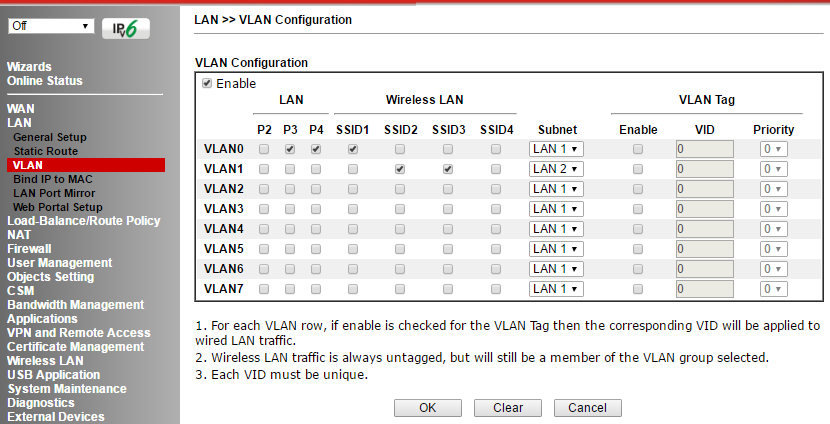The height and width of the screenshot is (424, 830).
Task: Expand the VLAN7 Subnet dropdown
Action: [x=556, y=289]
